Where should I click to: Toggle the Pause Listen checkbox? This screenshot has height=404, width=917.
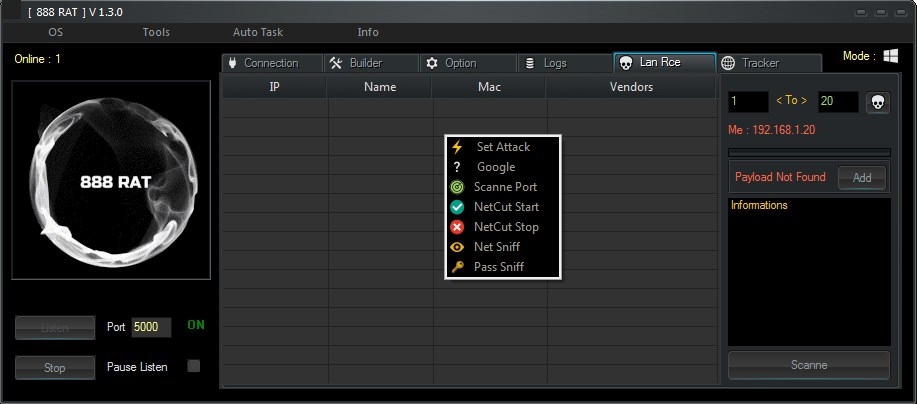pyautogui.click(x=194, y=366)
